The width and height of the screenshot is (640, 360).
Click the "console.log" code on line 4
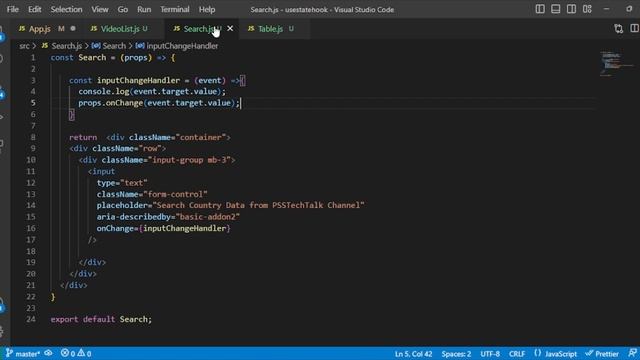point(104,91)
